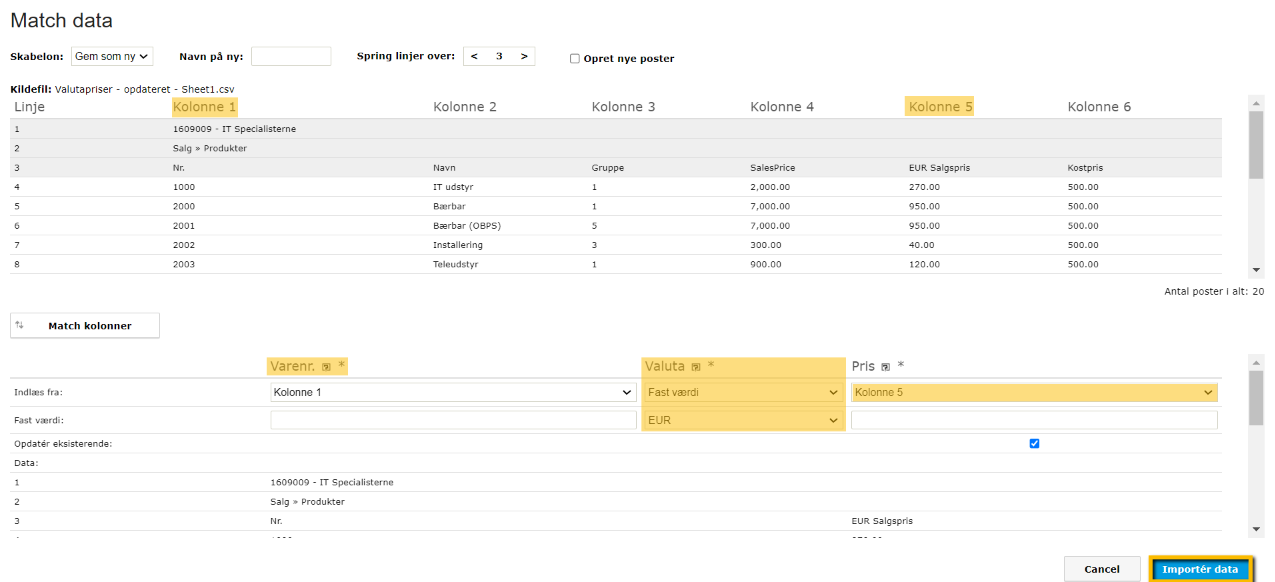1275x582 pixels.
Task: Open the Skabelon dropdown showing Gem som ny
Action: (111, 56)
